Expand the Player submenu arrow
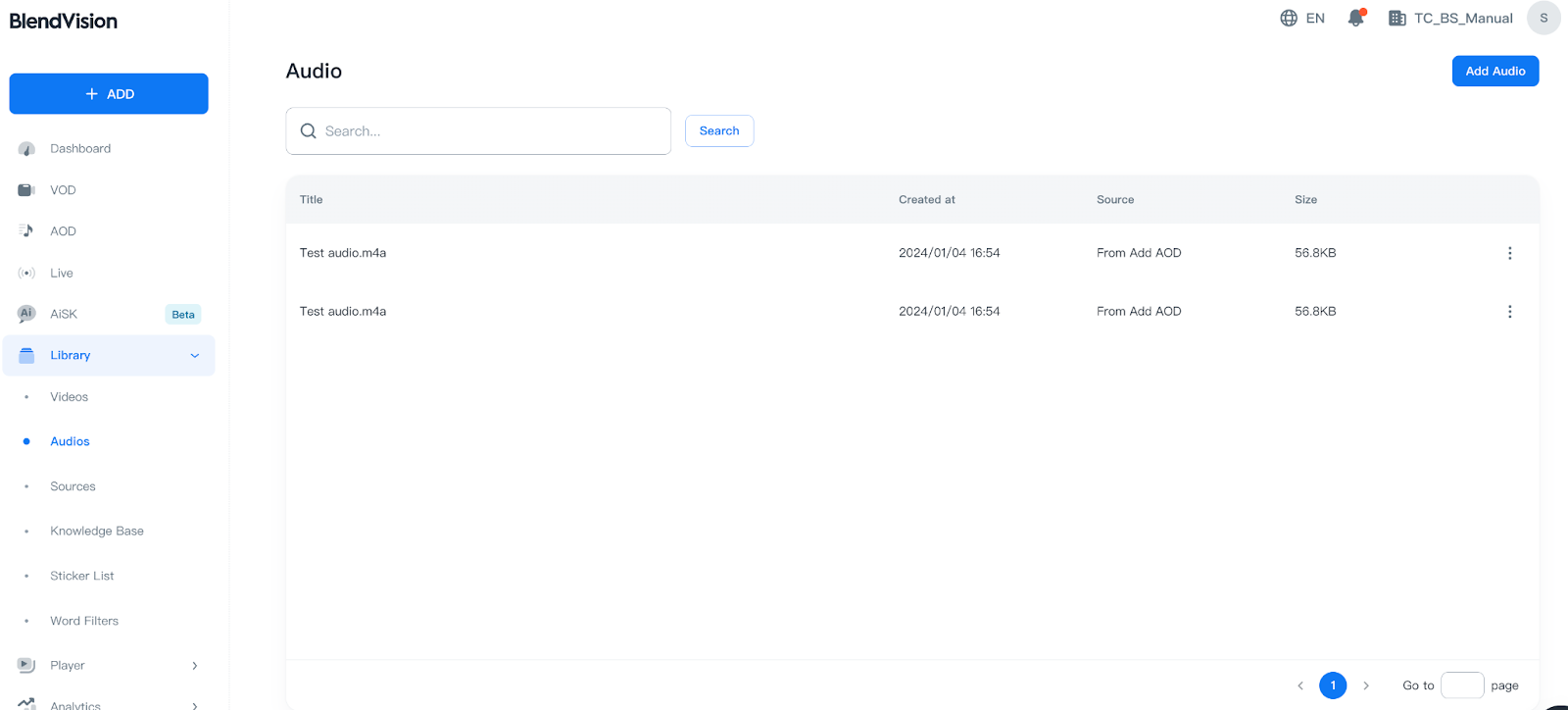 (194, 666)
